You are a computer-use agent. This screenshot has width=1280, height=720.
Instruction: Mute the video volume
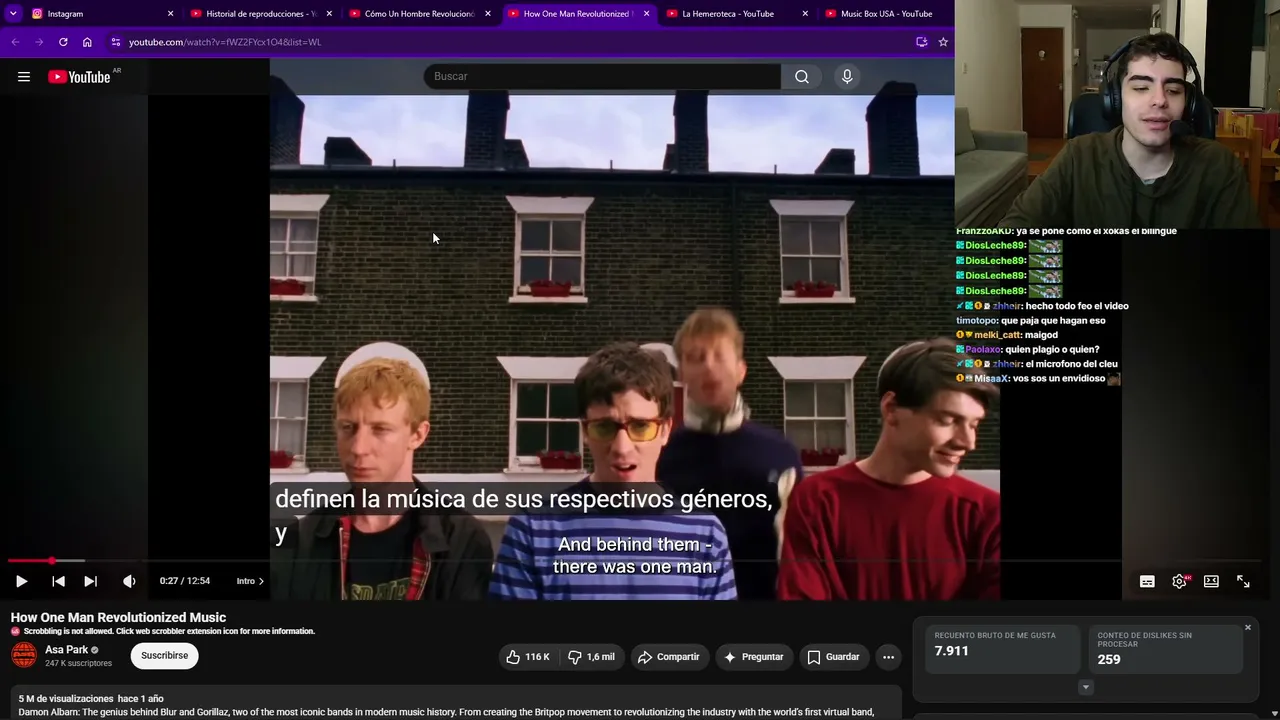(x=129, y=581)
